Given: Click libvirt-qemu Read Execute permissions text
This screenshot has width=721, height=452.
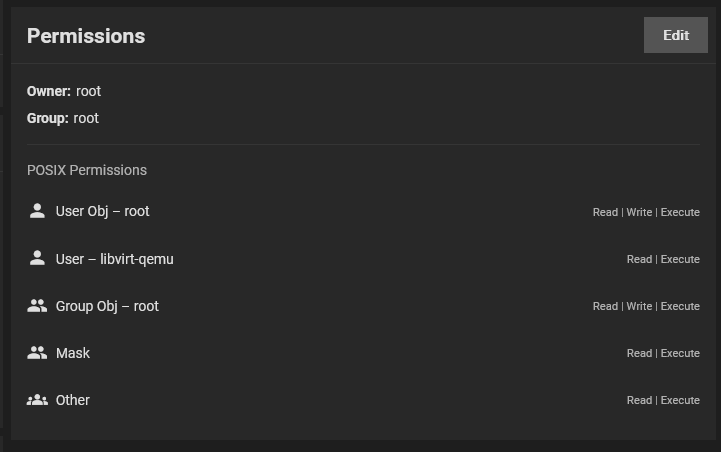Looking at the screenshot, I should pyautogui.click(x=663, y=259).
